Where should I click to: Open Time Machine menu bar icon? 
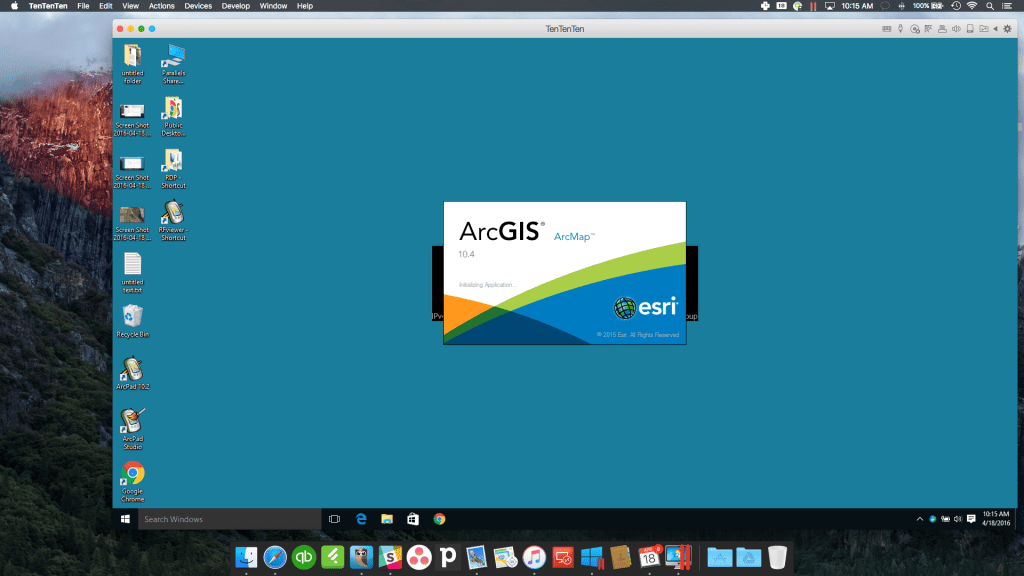coord(956,6)
